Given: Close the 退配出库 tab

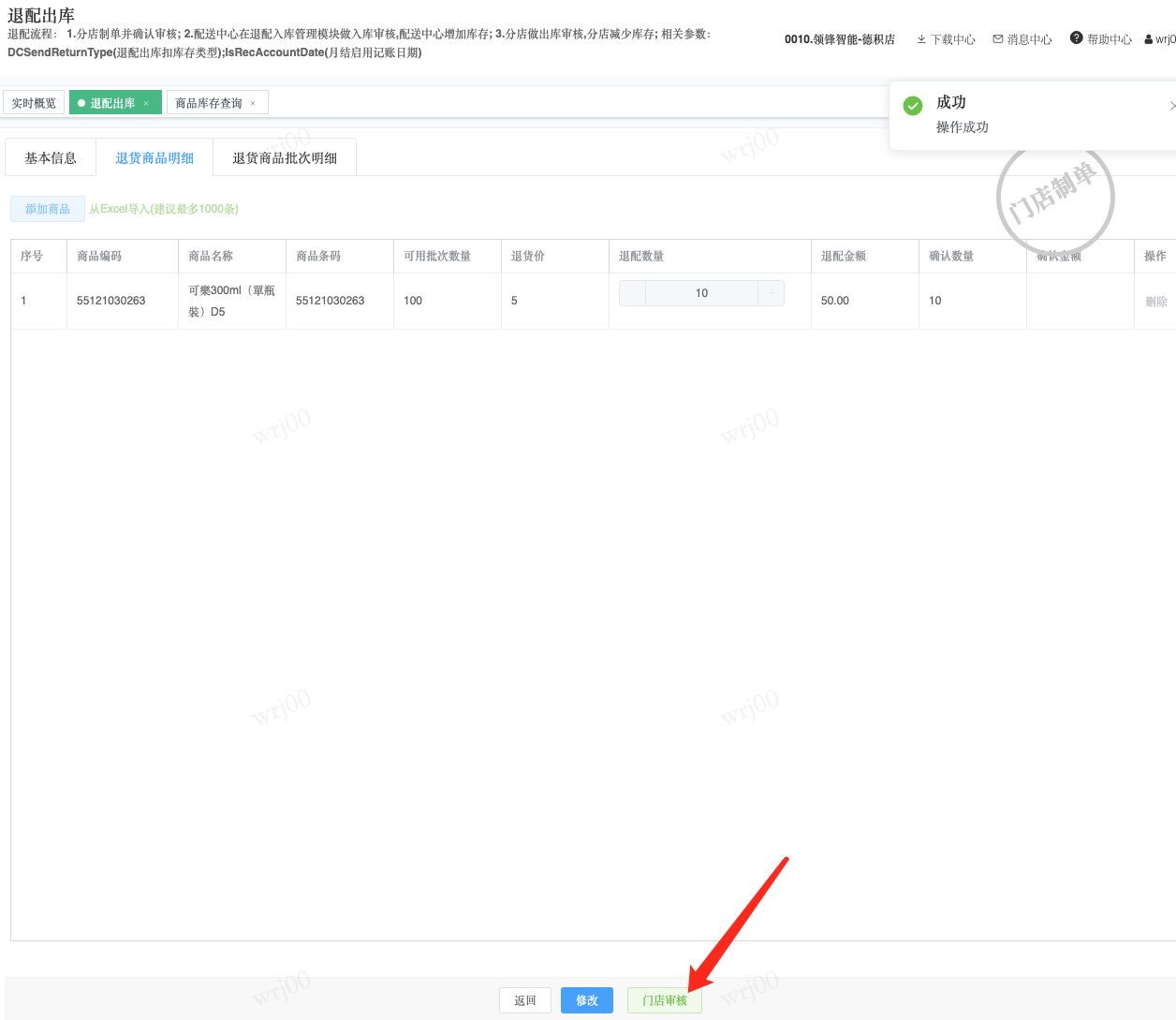Looking at the screenshot, I should point(146,103).
